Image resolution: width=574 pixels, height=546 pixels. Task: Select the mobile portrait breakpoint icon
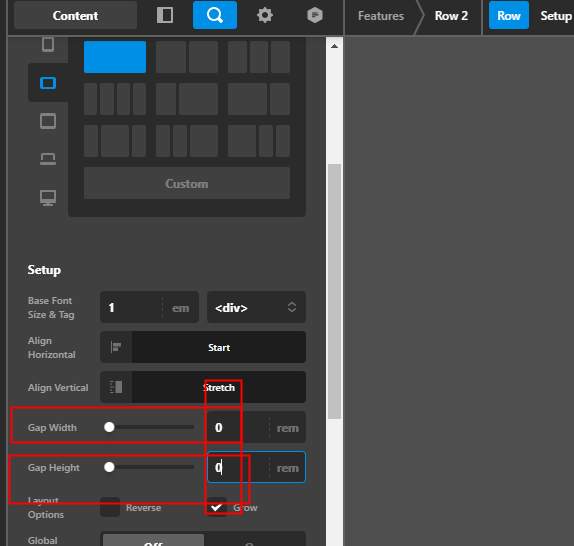(48, 45)
